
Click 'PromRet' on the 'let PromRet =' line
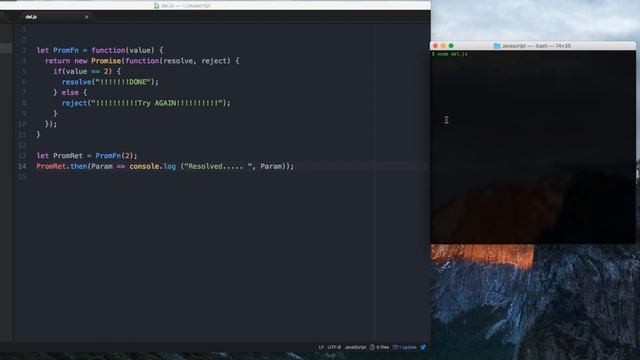(68, 156)
